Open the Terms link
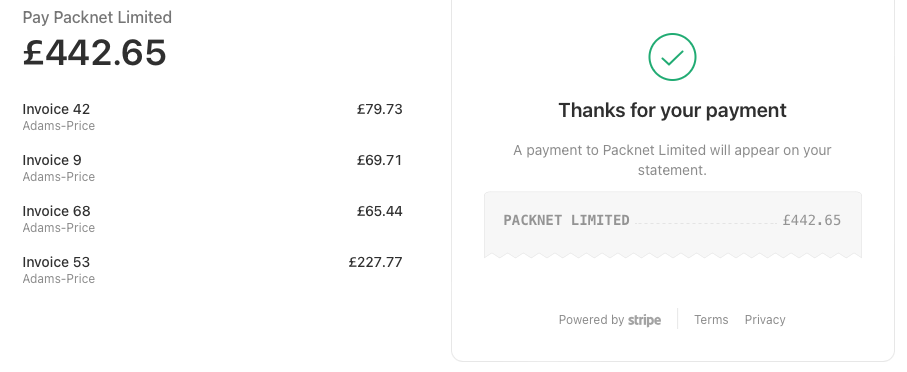Screen dimensions: 907x372 pos(711,320)
